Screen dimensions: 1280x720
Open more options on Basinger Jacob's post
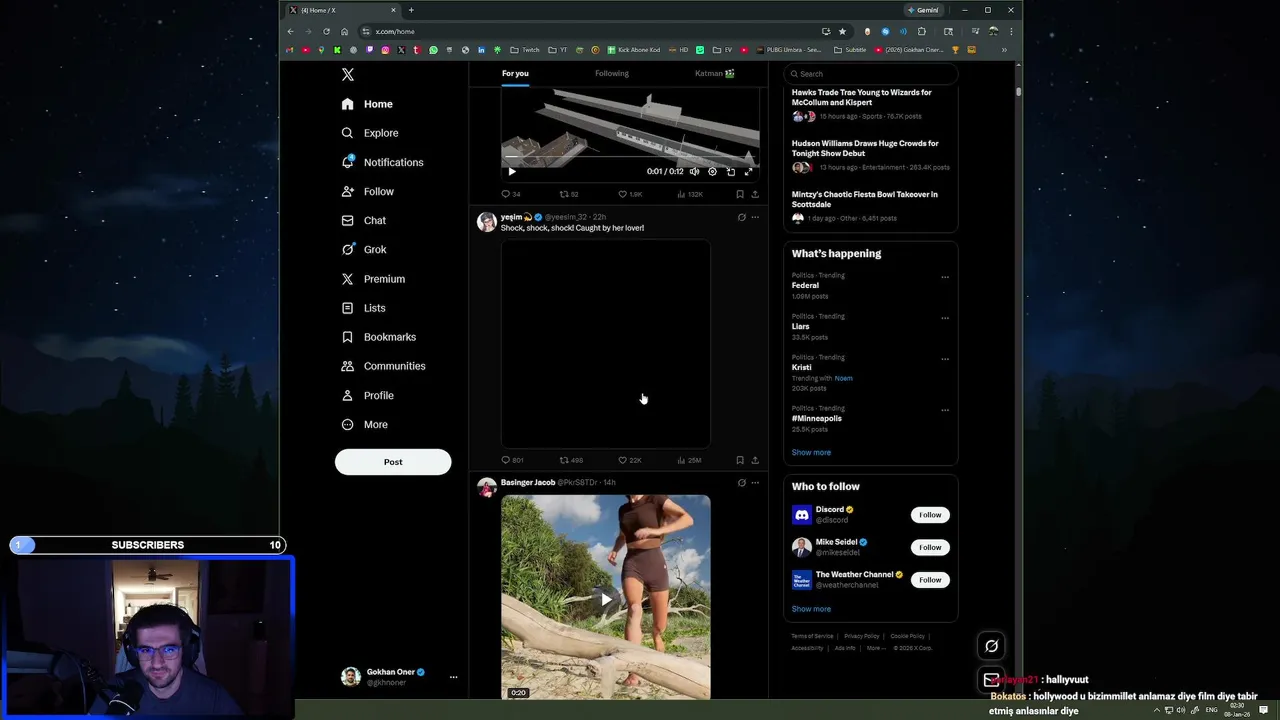pos(755,483)
